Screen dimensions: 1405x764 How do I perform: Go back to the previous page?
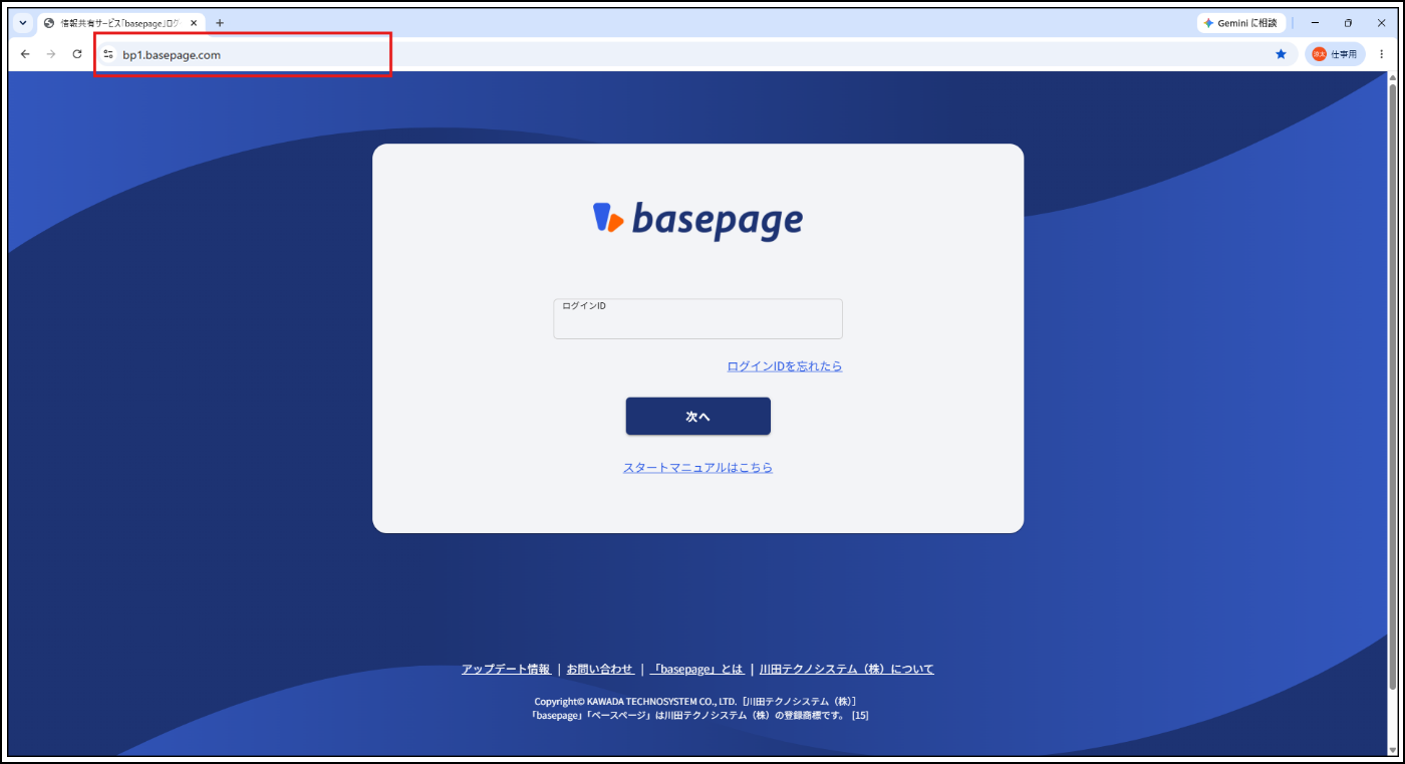[25, 54]
